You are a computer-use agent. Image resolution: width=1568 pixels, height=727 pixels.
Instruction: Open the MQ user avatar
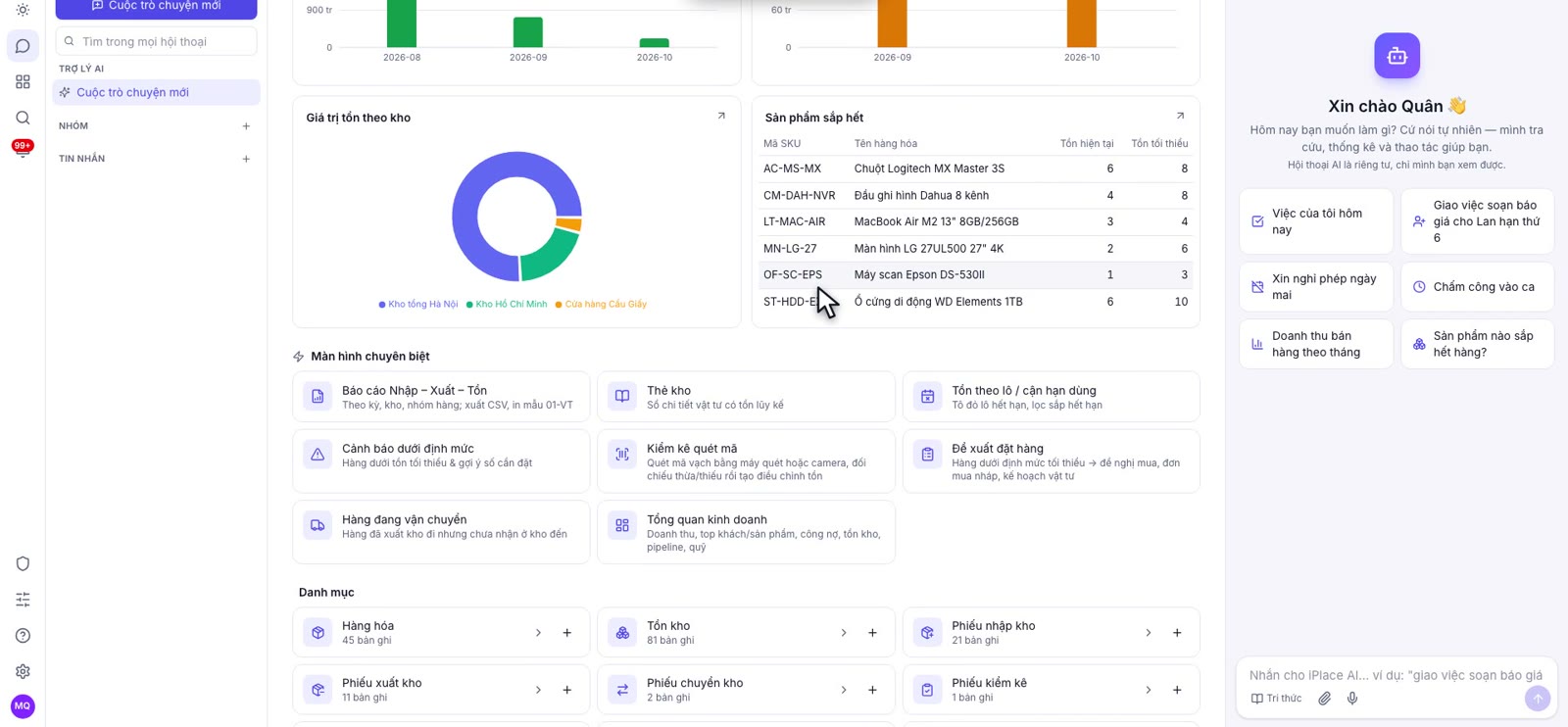[23, 705]
